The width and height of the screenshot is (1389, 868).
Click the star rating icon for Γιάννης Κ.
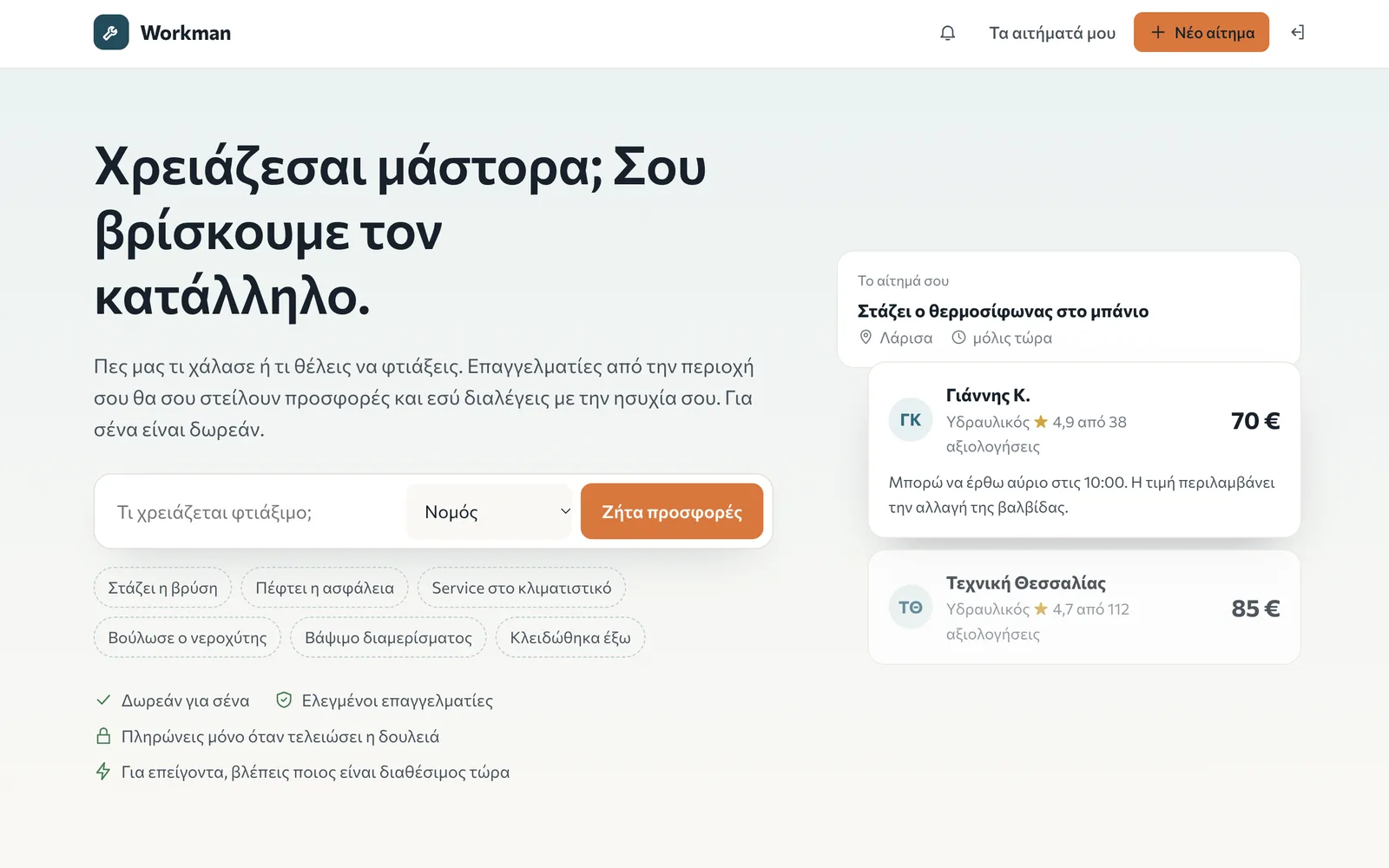[1041, 422]
